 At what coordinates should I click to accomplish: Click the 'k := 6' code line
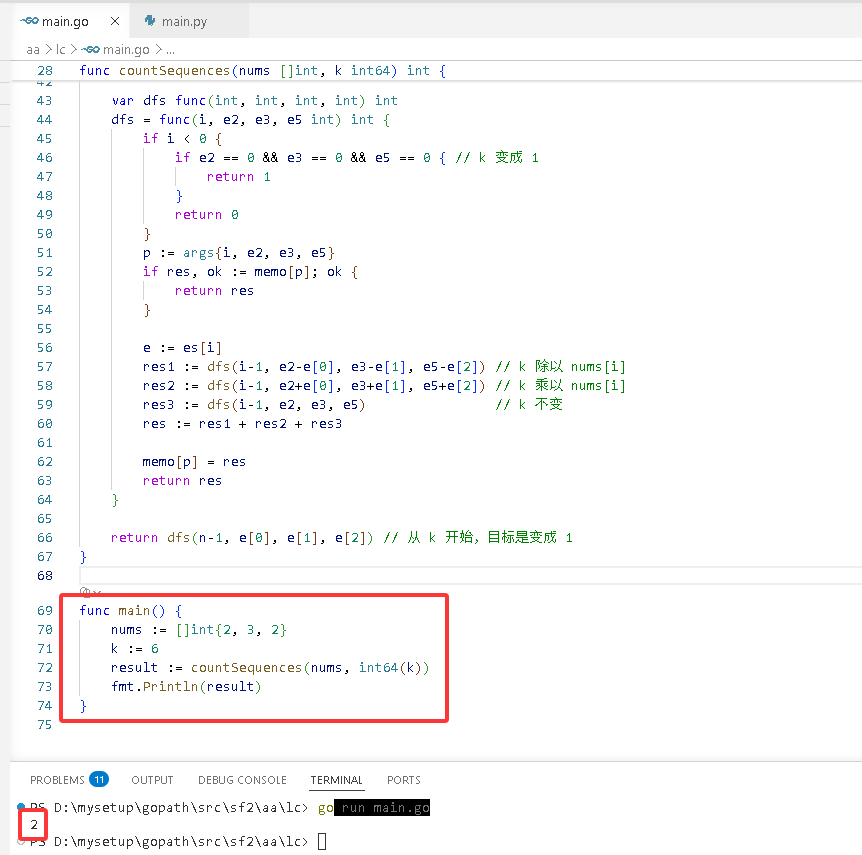(135, 649)
